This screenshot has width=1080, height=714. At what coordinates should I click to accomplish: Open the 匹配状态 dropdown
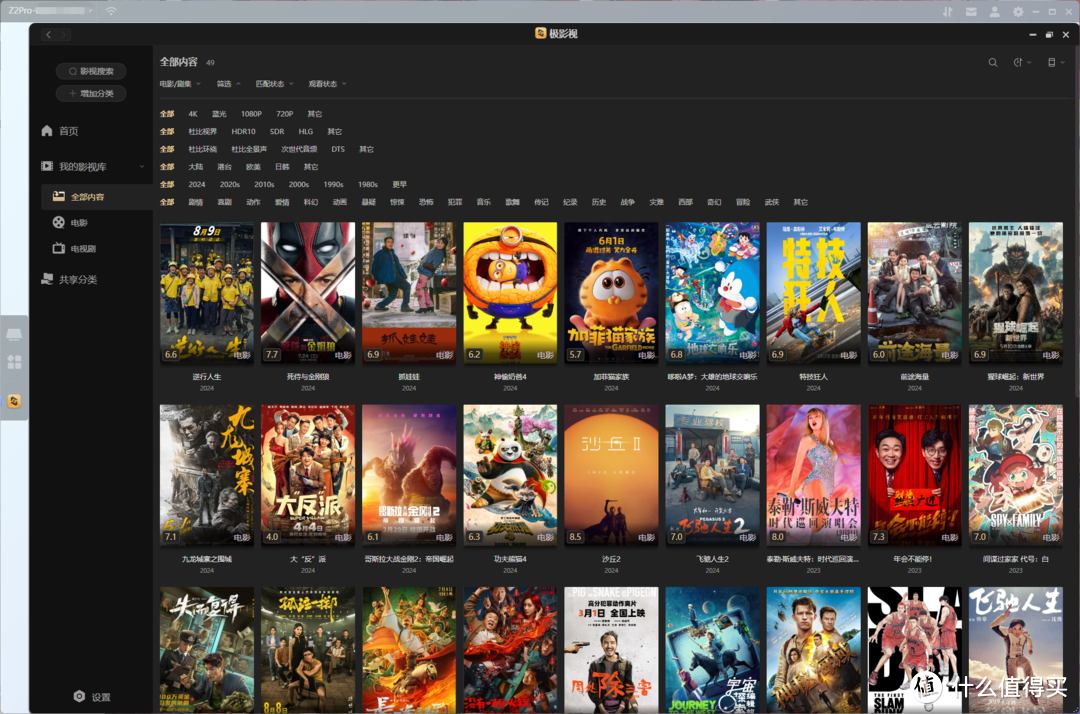click(x=273, y=84)
